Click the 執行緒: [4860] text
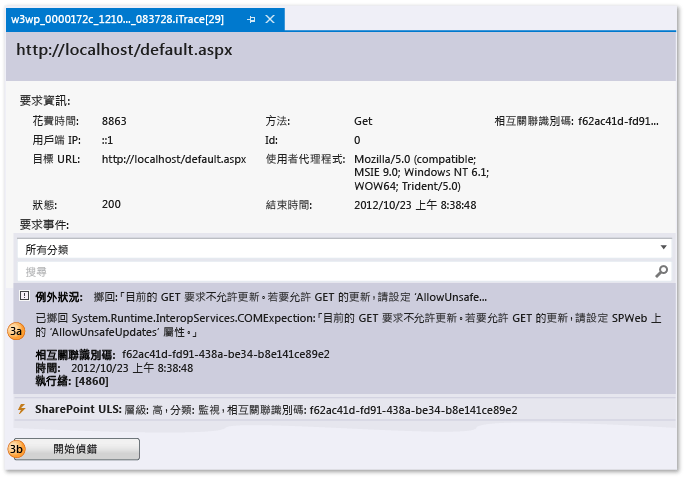685x477 pixels. tap(72, 381)
